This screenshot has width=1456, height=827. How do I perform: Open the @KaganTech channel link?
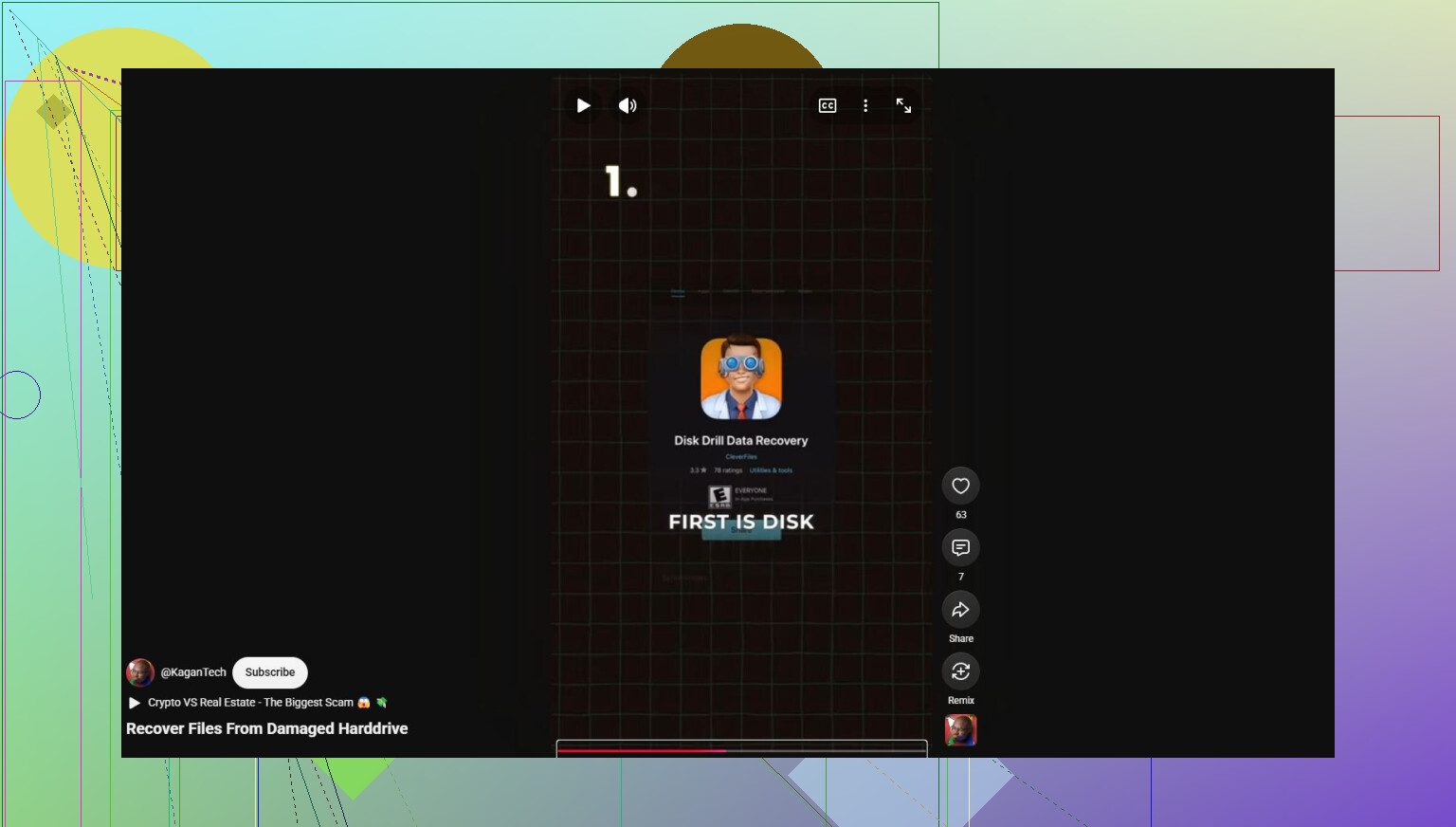193,672
